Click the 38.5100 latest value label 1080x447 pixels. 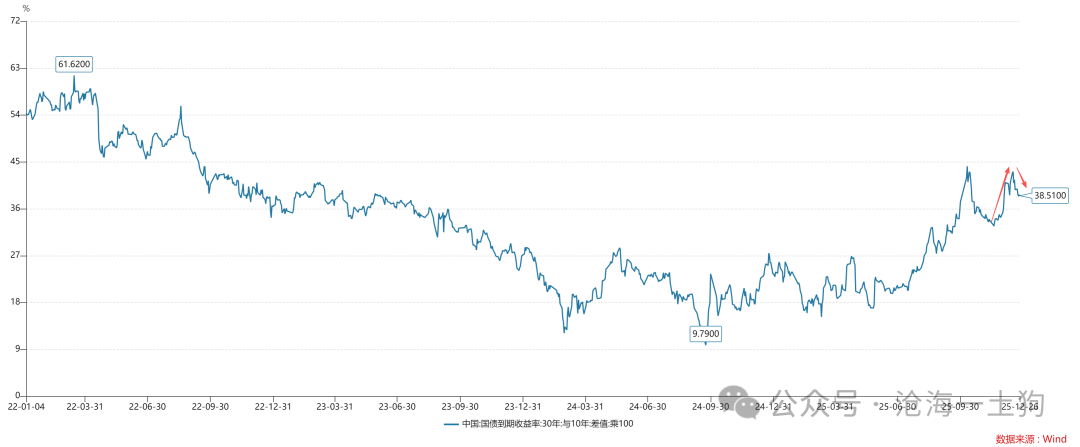(1050, 196)
